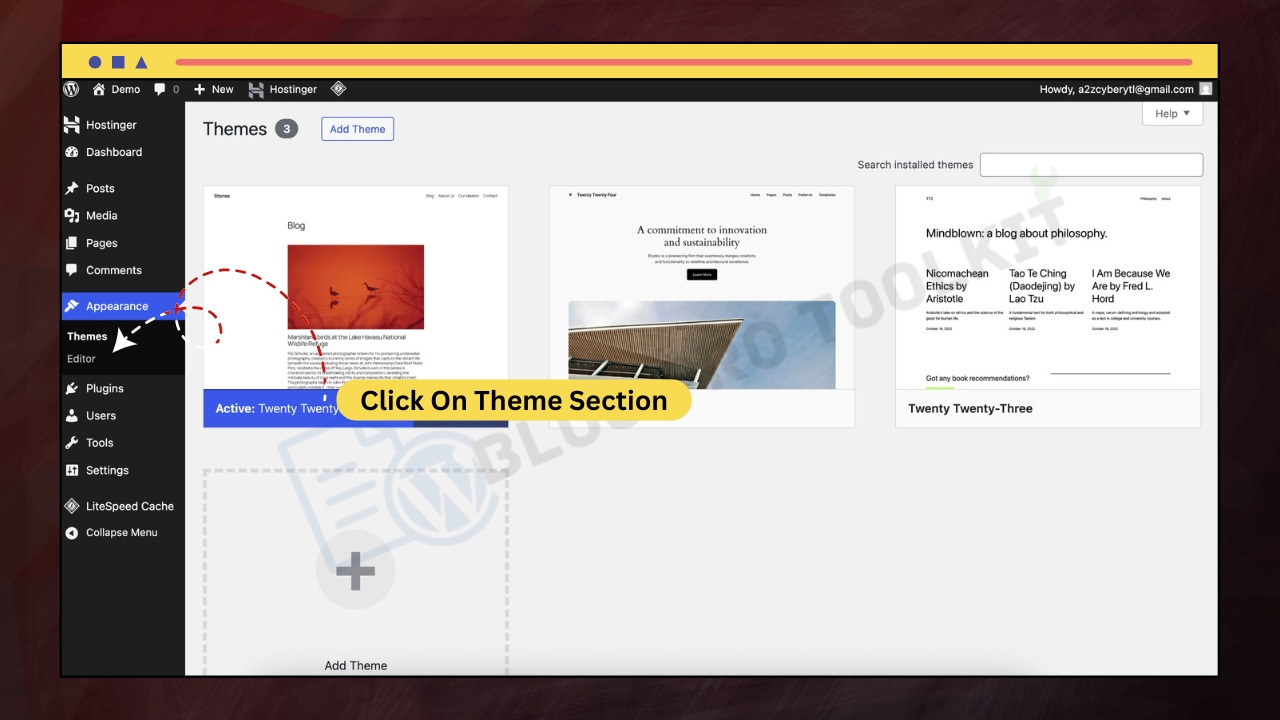Click the themes count badge 3
This screenshot has height=720, width=1280.
coord(286,129)
